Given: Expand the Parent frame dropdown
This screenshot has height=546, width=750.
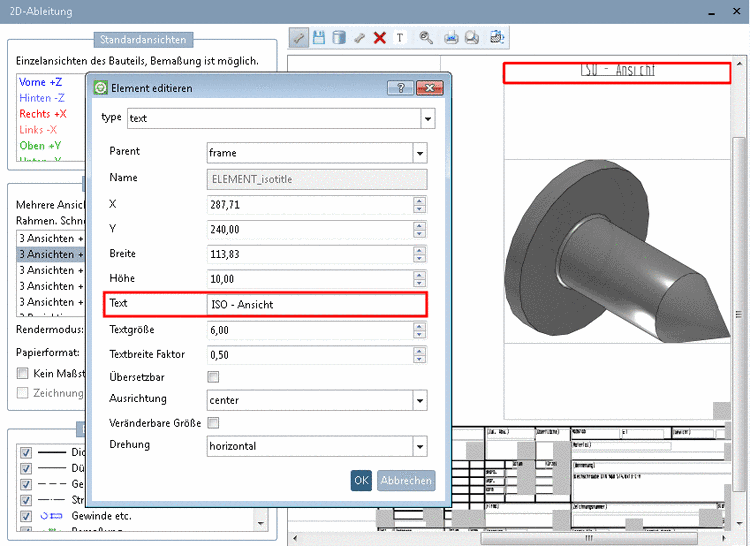Looking at the screenshot, I should [420, 153].
